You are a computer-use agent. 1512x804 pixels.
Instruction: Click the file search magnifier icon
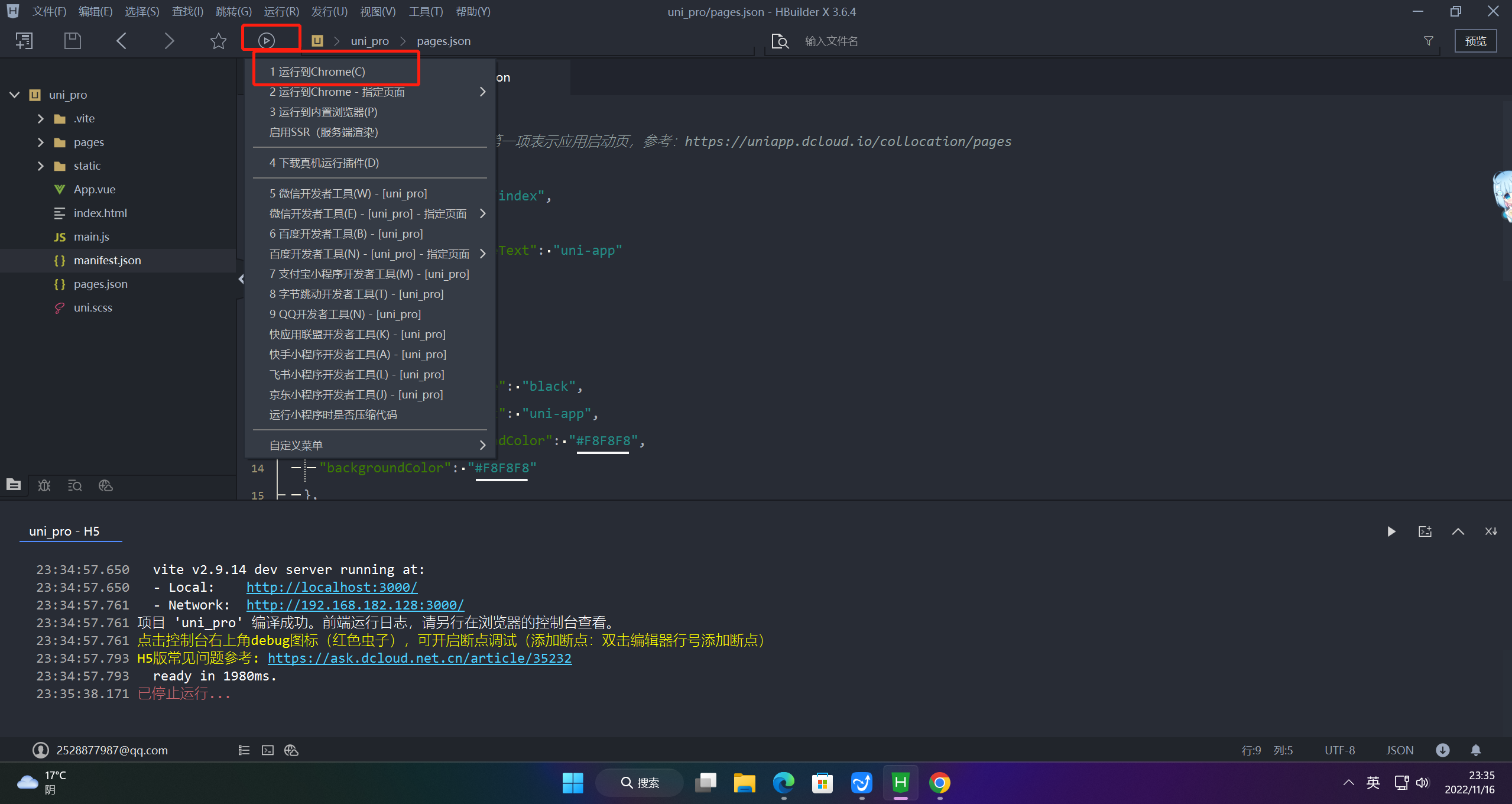pos(780,41)
